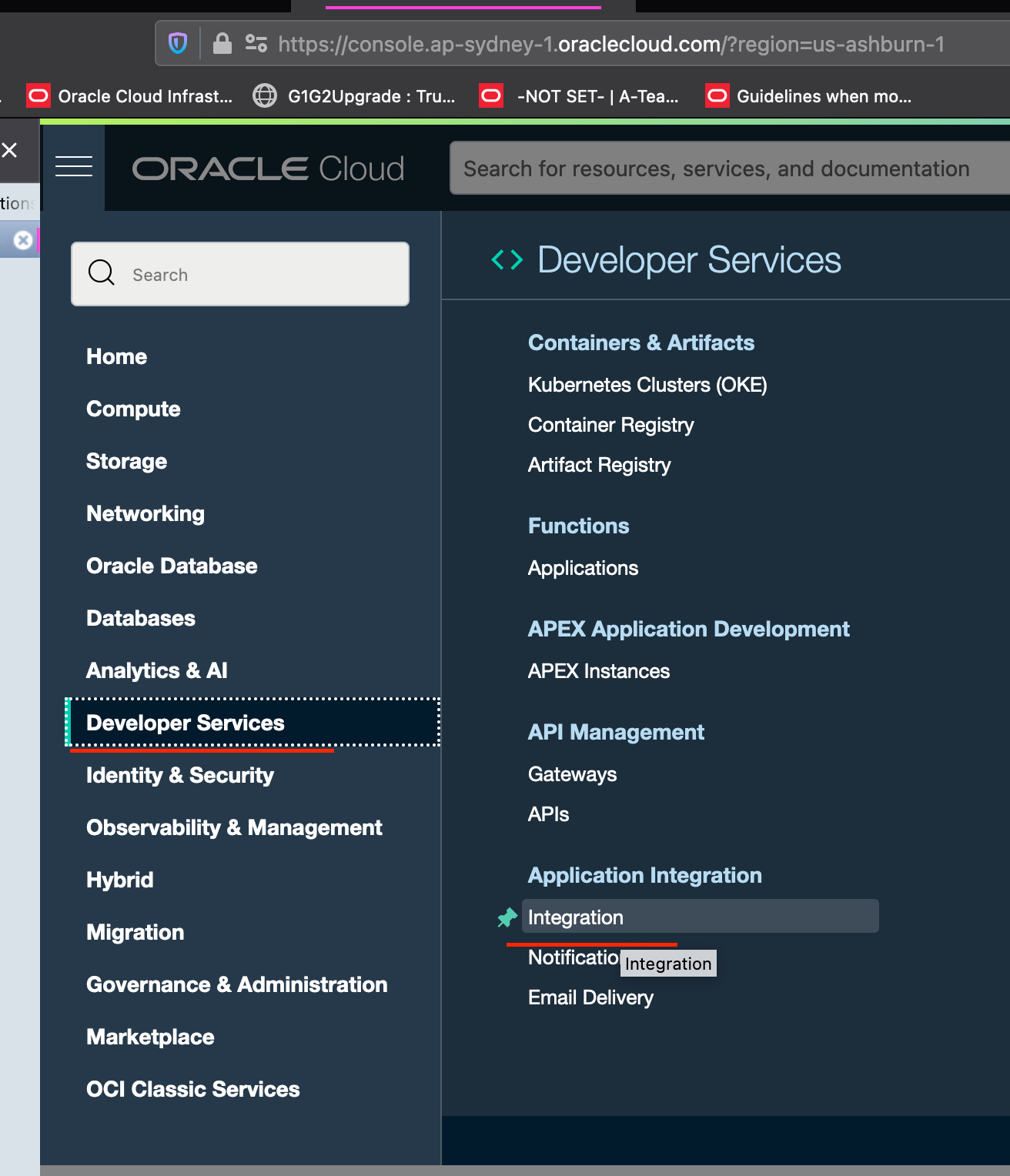The height and width of the screenshot is (1176, 1010).
Task: Select Developer Services in navigation menu
Action: coord(186,723)
